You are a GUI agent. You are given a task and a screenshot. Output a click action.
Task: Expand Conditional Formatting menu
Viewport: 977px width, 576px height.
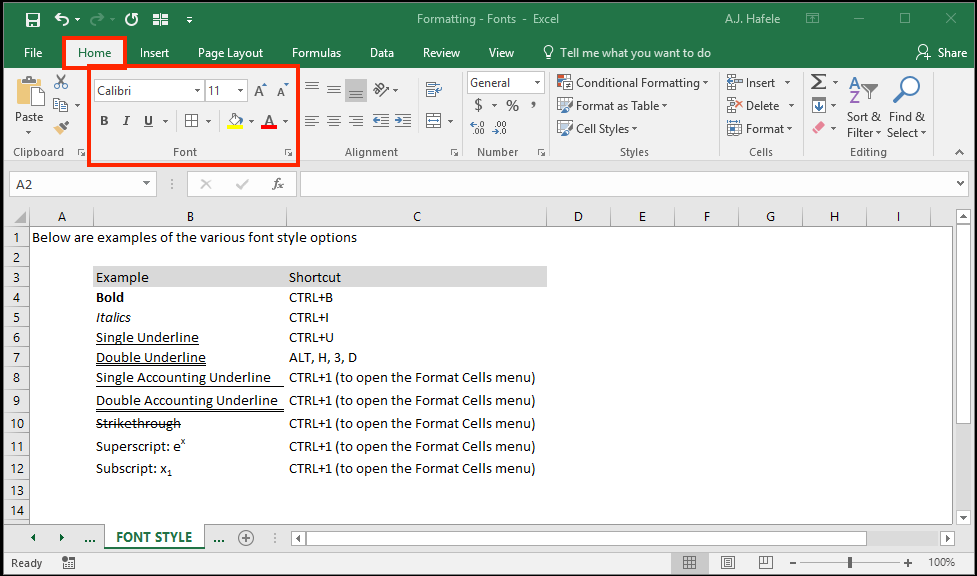coord(633,82)
